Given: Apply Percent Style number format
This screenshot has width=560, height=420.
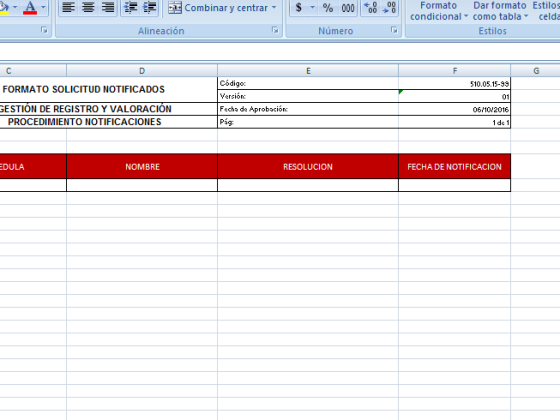Looking at the screenshot, I should 328,8.
